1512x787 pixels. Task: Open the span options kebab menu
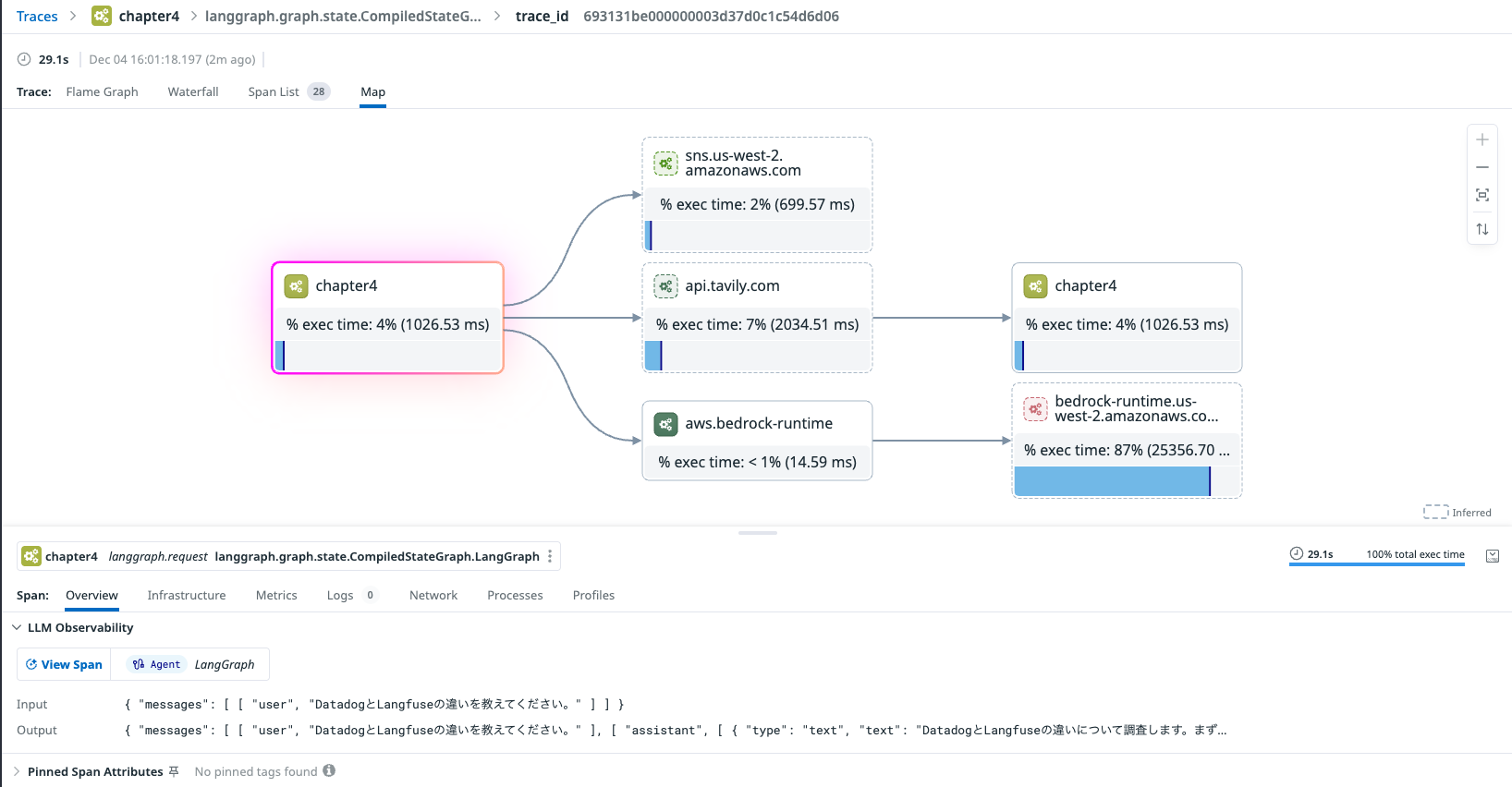tap(550, 556)
